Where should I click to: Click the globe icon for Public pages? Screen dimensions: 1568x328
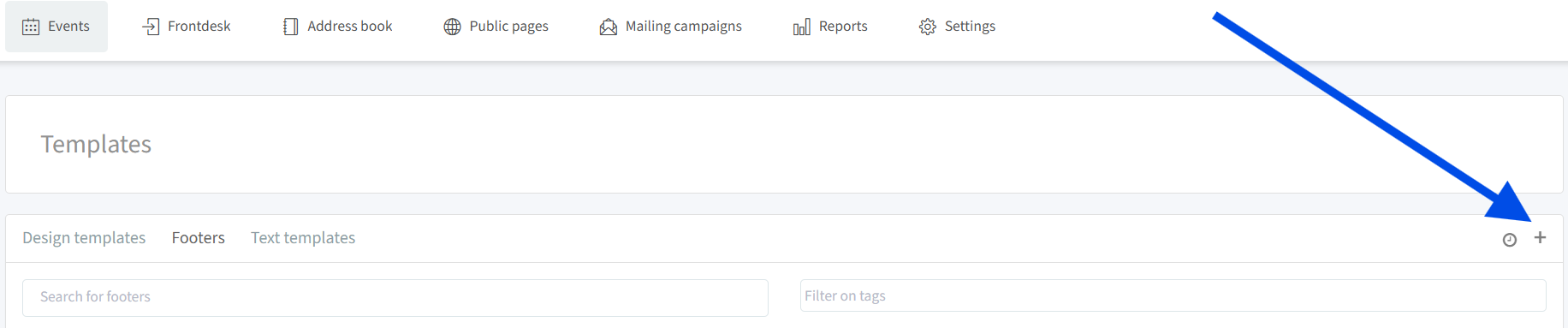[452, 27]
